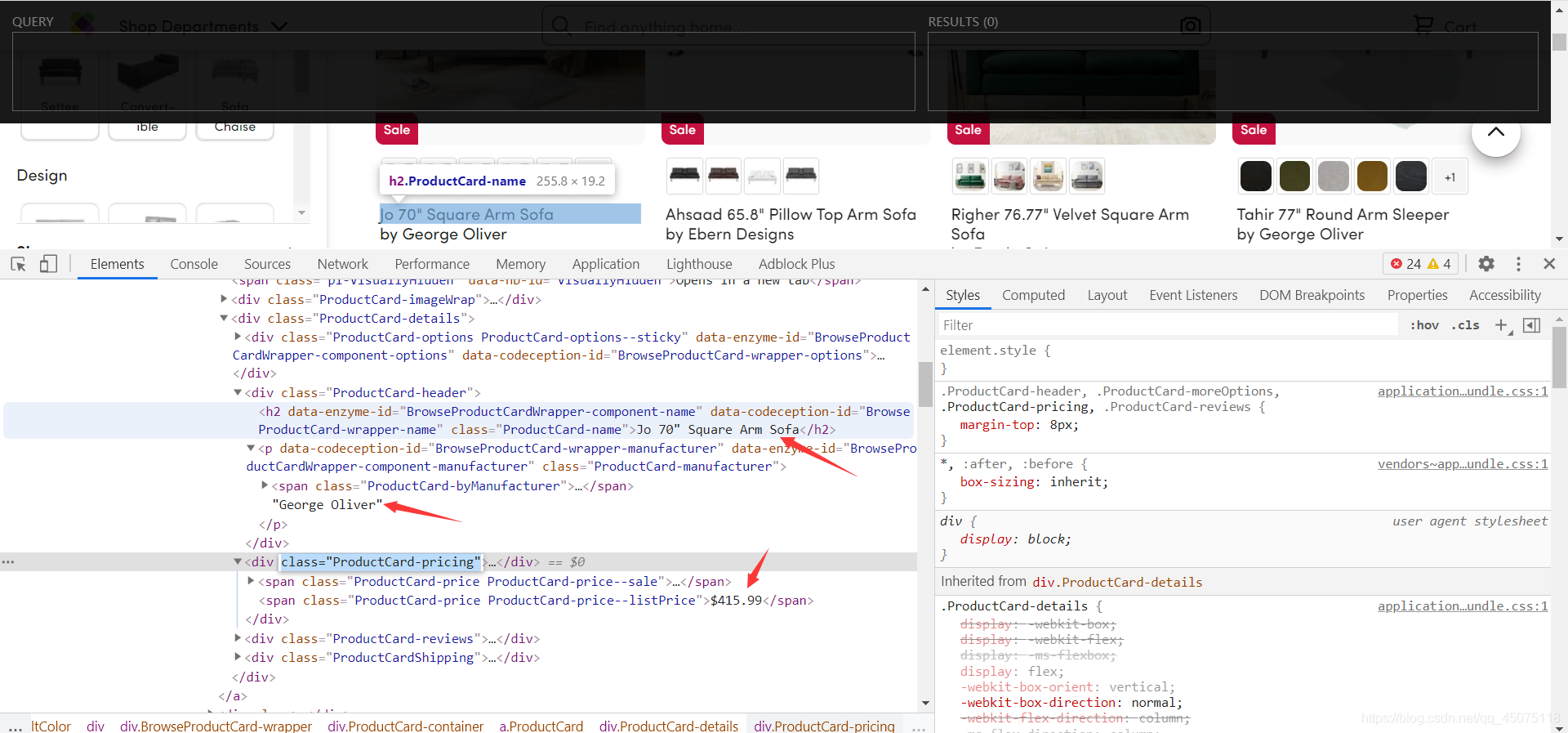
Task: Open the Lighthouse tab
Action: 699,264
